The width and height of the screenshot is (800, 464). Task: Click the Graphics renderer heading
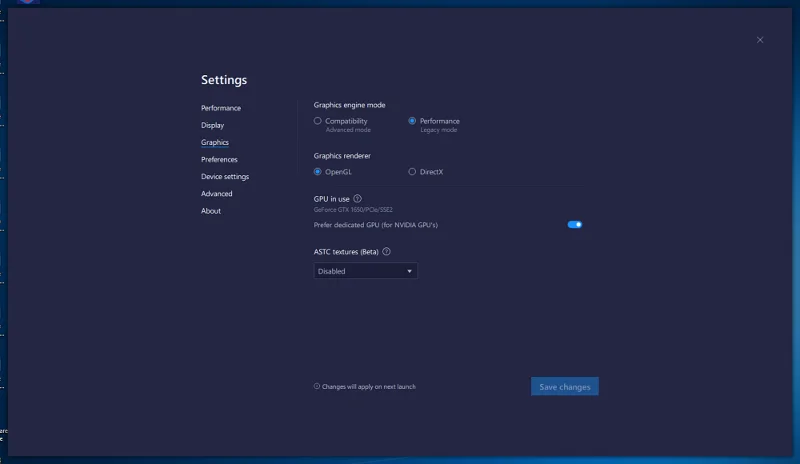[x=342, y=156]
